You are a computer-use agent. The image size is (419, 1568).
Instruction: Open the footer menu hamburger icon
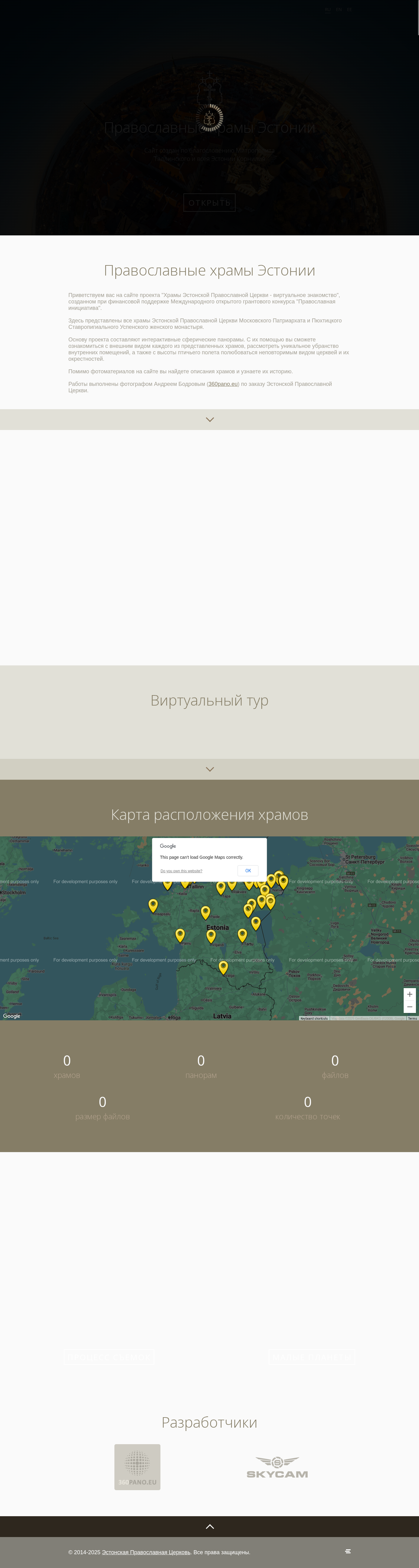pos(348,1551)
